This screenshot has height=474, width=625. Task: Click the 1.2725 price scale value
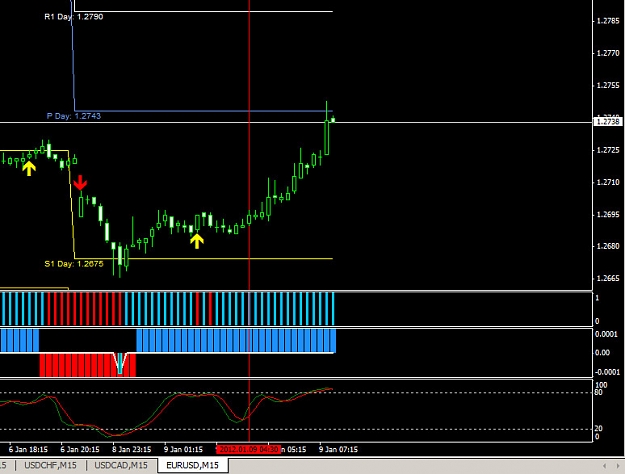coord(608,150)
